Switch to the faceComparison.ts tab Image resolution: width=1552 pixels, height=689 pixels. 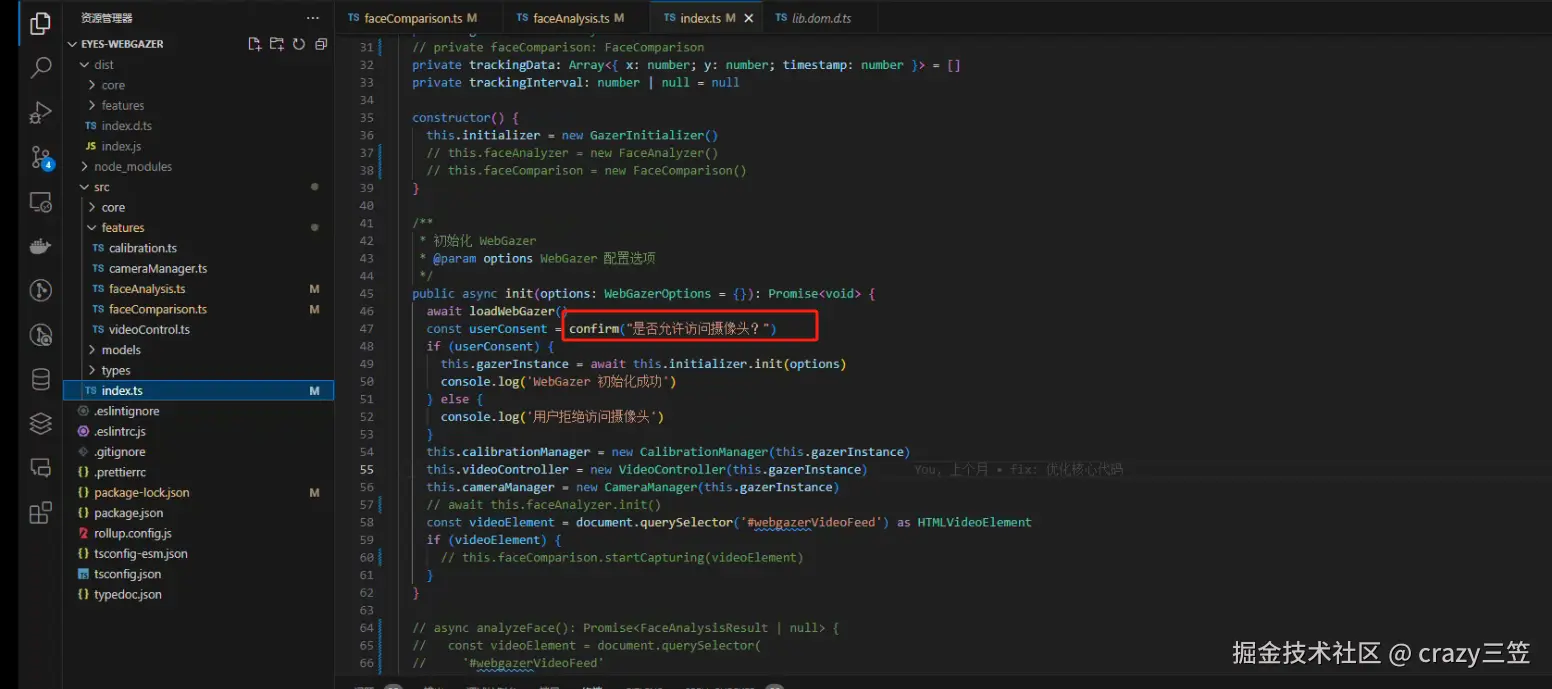point(412,18)
